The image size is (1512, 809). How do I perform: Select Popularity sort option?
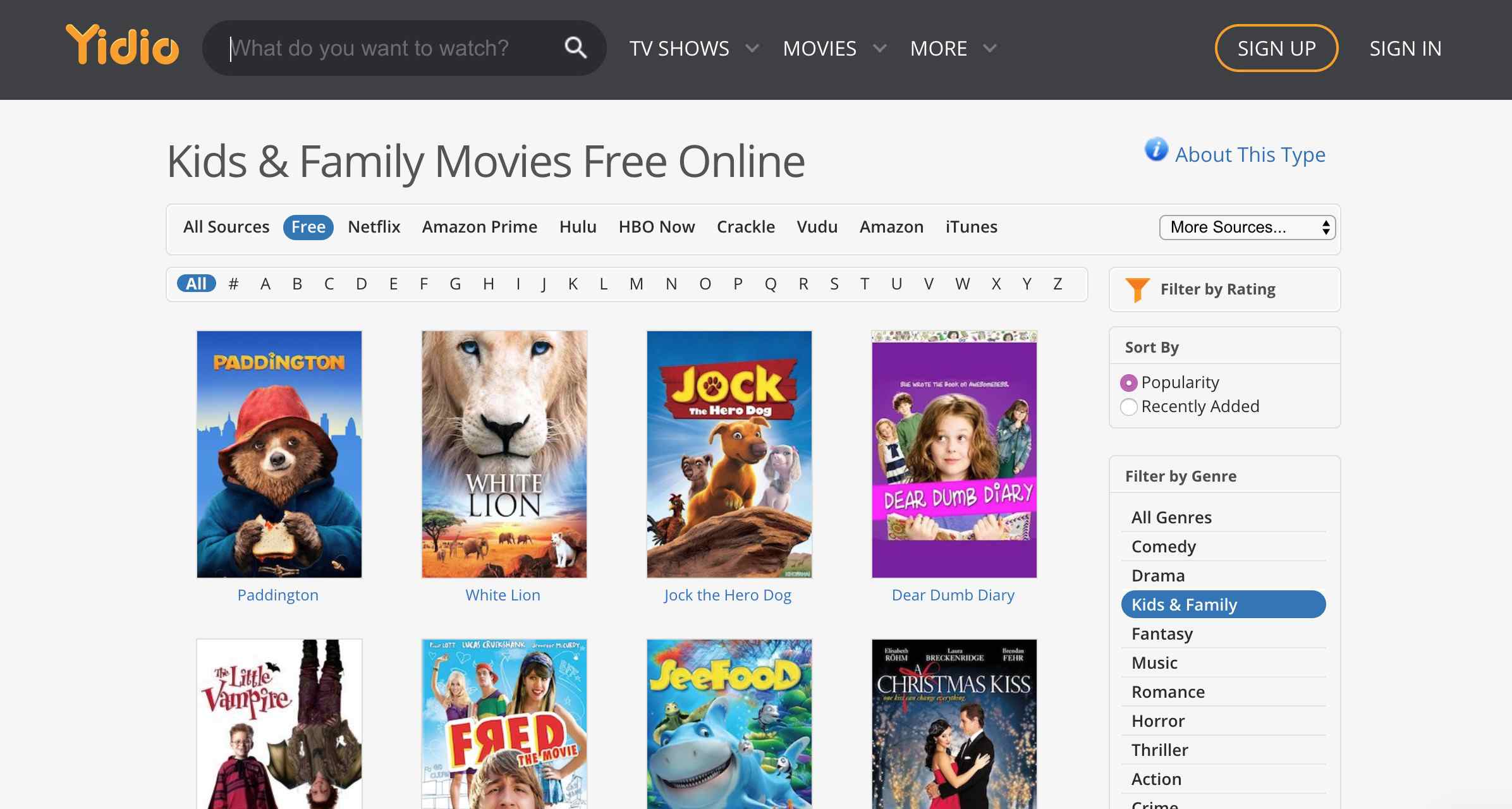(x=1128, y=382)
